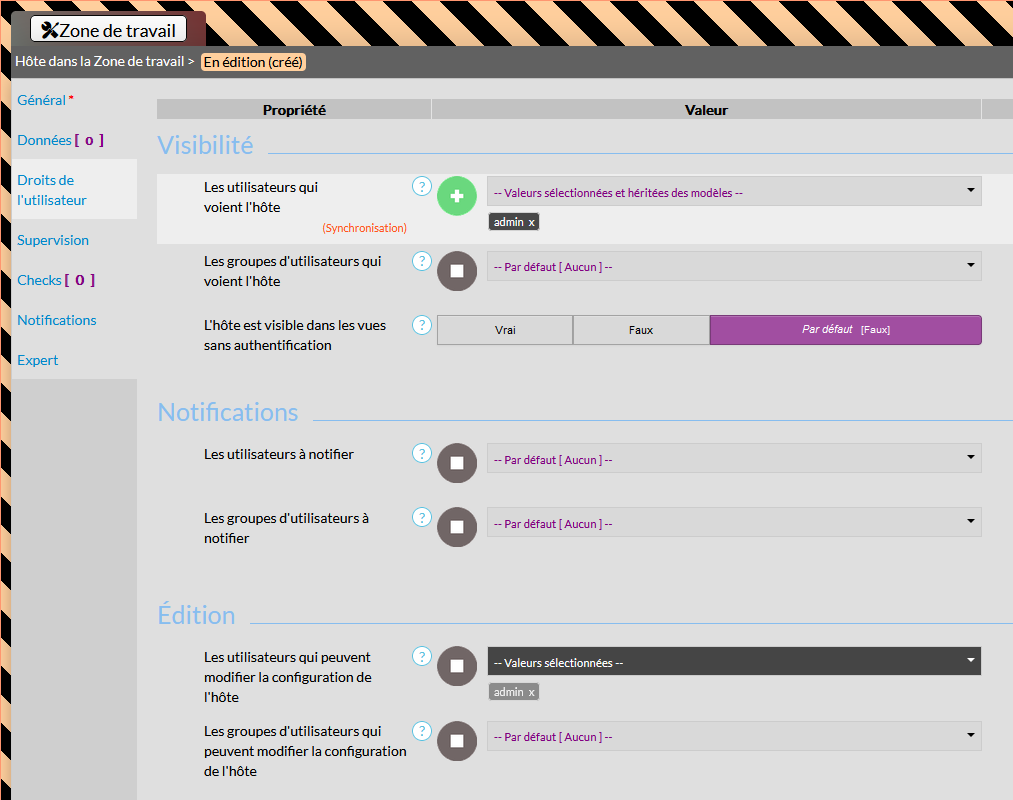Open the Notifications tab in sidebar
Image resolution: width=1013 pixels, height=800 pixels.
coord(57,320)
